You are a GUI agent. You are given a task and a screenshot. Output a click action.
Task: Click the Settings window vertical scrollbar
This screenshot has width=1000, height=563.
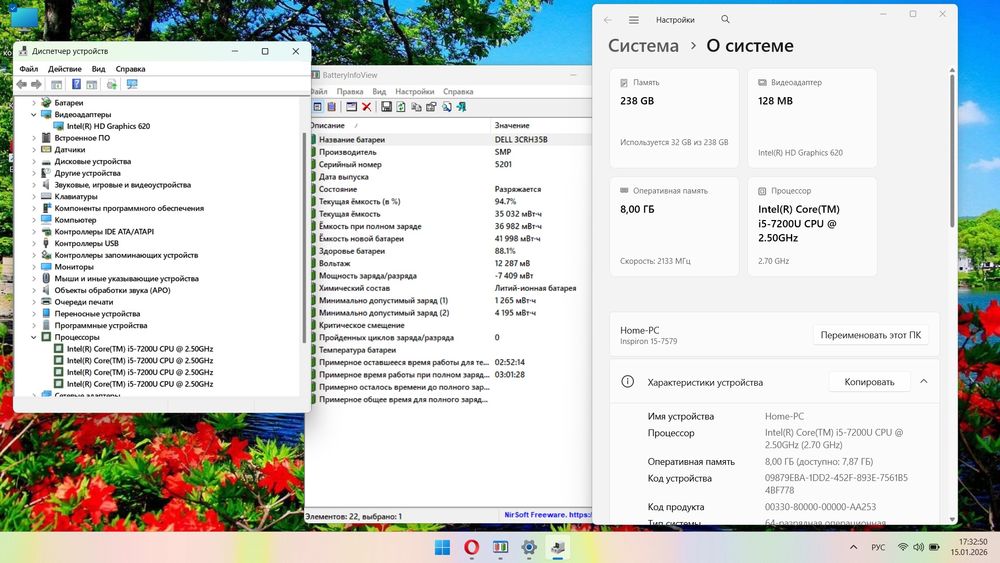click(952, 150)
